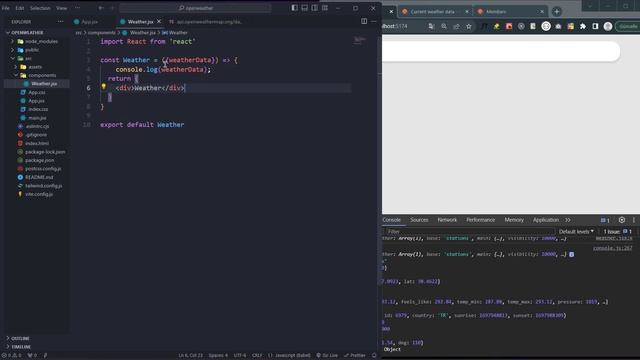The width and height of the screenshot is (640, 360).
Task: Open DevTools settings gear icon
Action: pyautogui.click(x=622, y=220)
